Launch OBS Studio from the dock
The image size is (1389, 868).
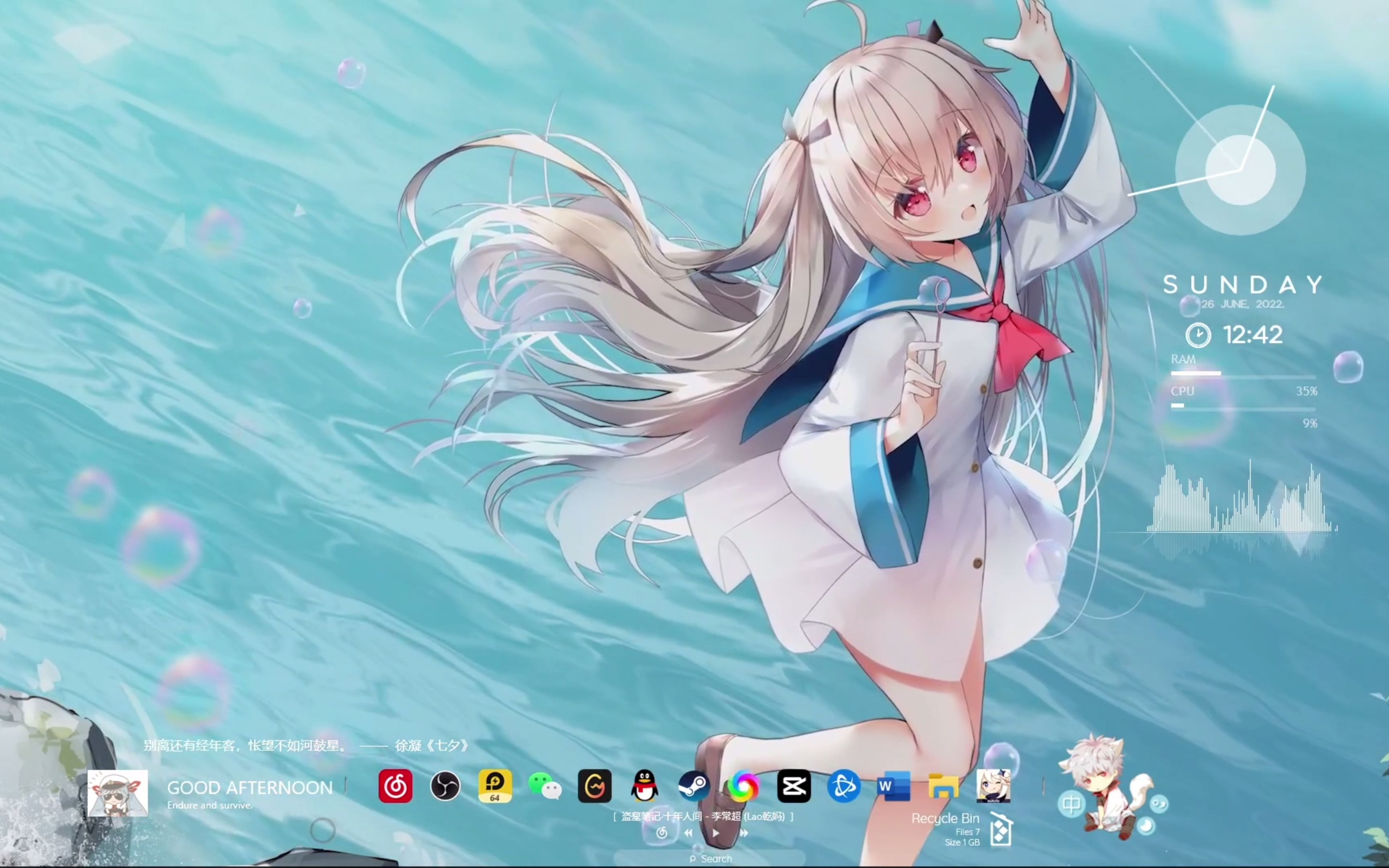[x=445, y=786]
